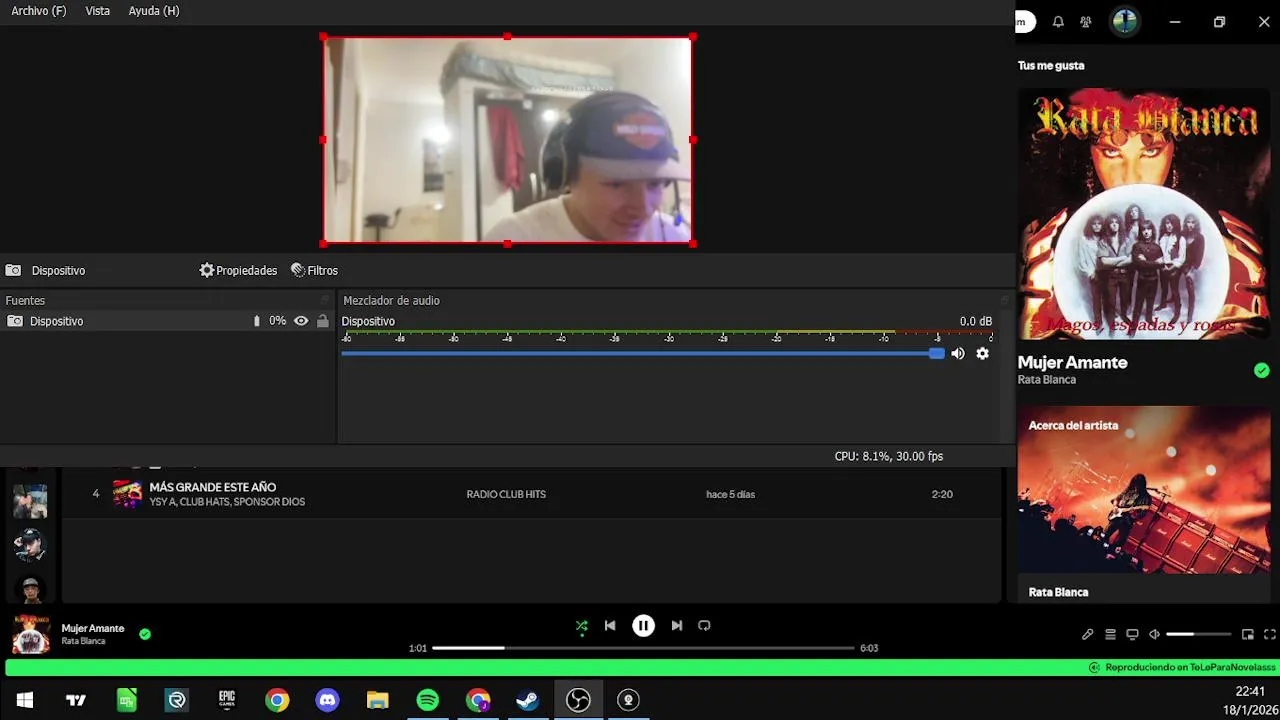1280x720 pixels.
Task: Click the 'Tus me gusta' heading
Action: tap(1051, 66)
